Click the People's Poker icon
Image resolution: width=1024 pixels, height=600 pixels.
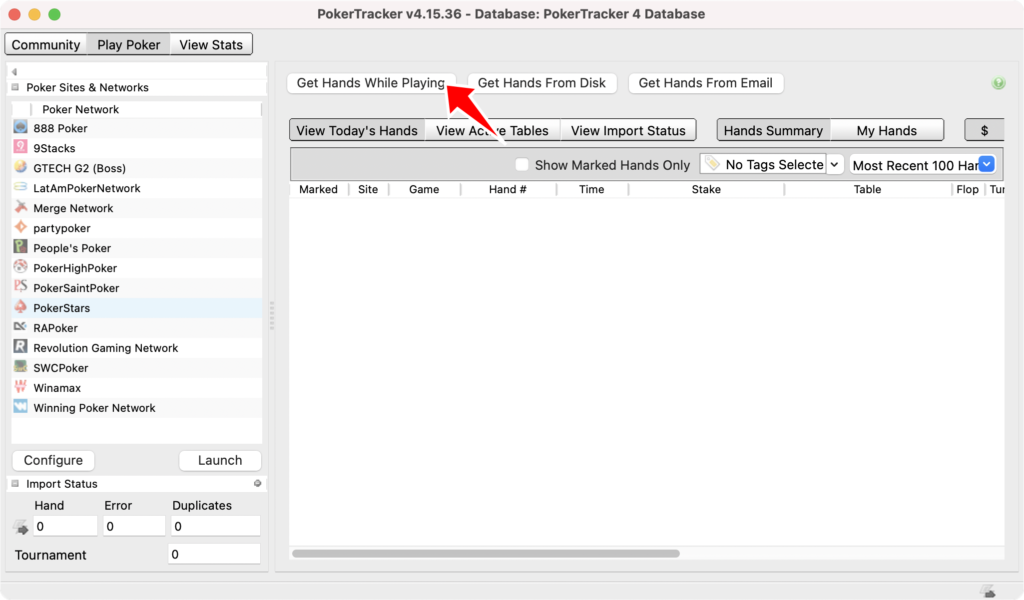click(21, 247)
